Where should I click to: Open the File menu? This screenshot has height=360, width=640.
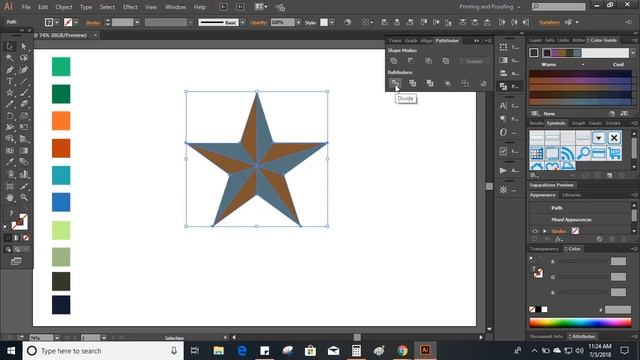pos(26,7)
